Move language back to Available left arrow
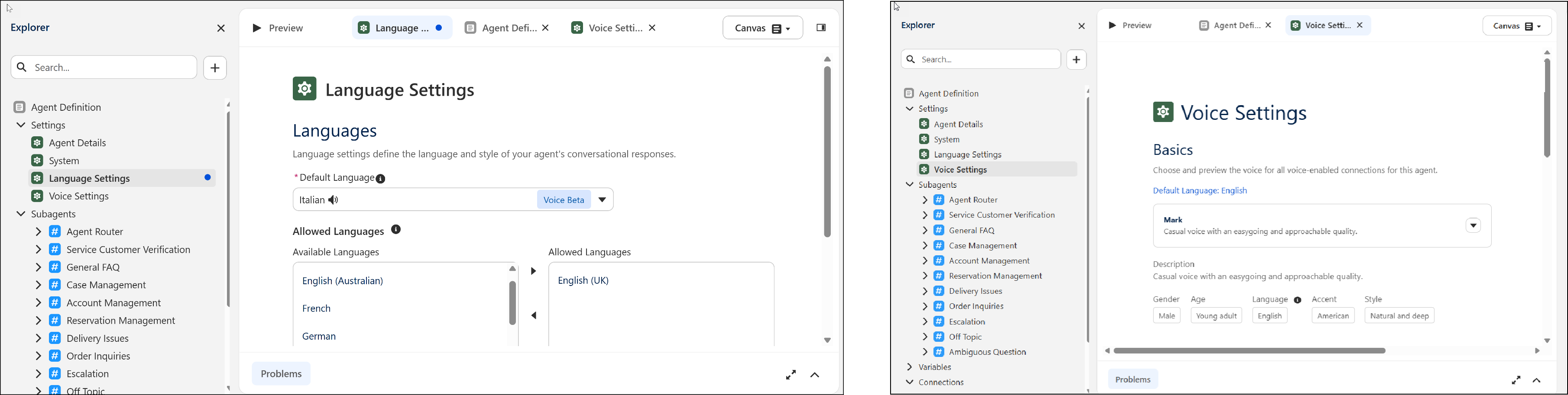The image size is (1568, 395). (534, 315)
